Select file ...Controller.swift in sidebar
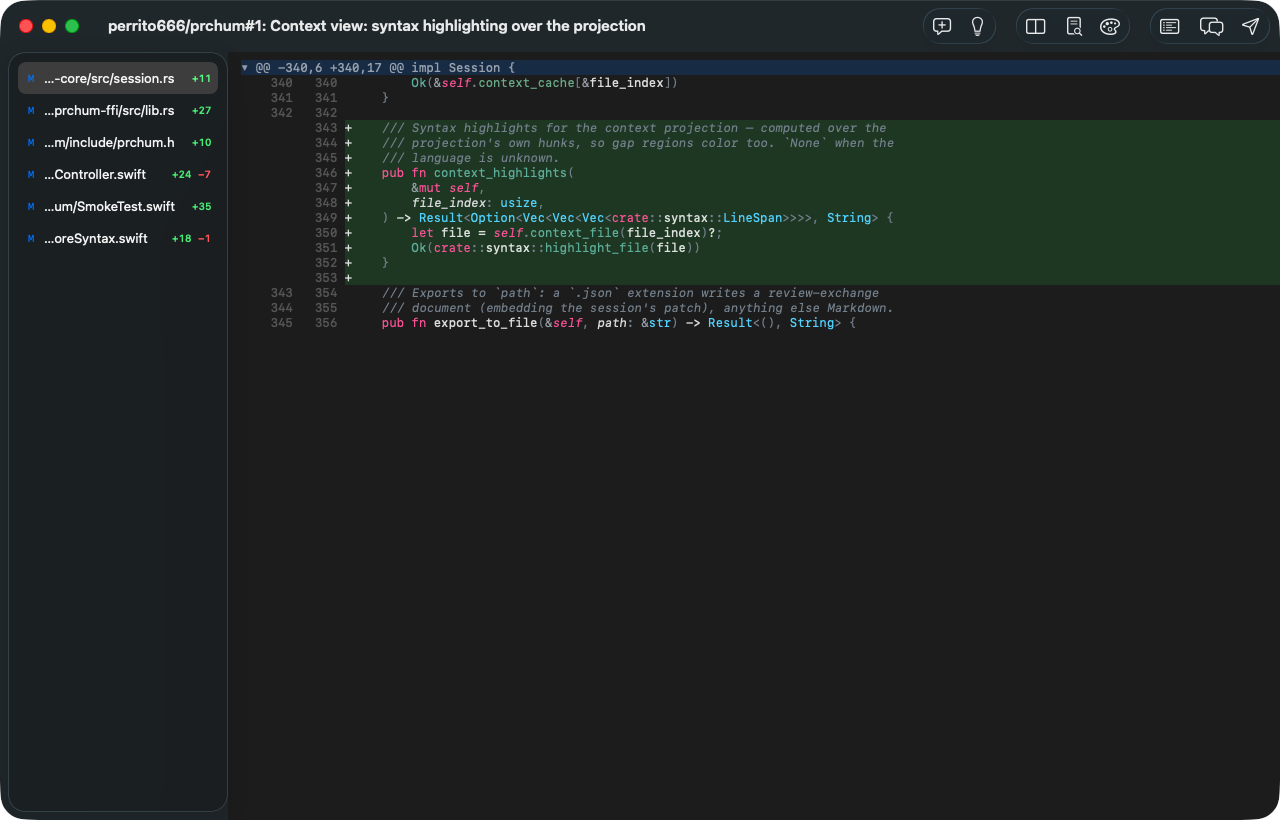This screenshot has height=820, width=1280. click(118, 174)
